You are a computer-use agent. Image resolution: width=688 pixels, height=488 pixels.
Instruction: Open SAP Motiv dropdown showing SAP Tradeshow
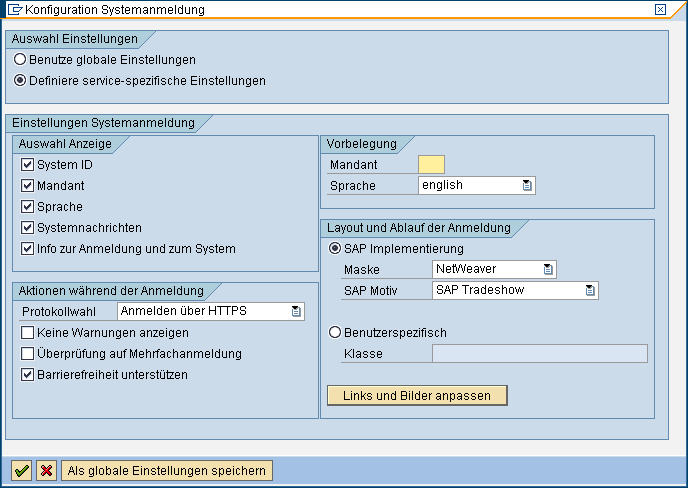(x=515, y=290)
